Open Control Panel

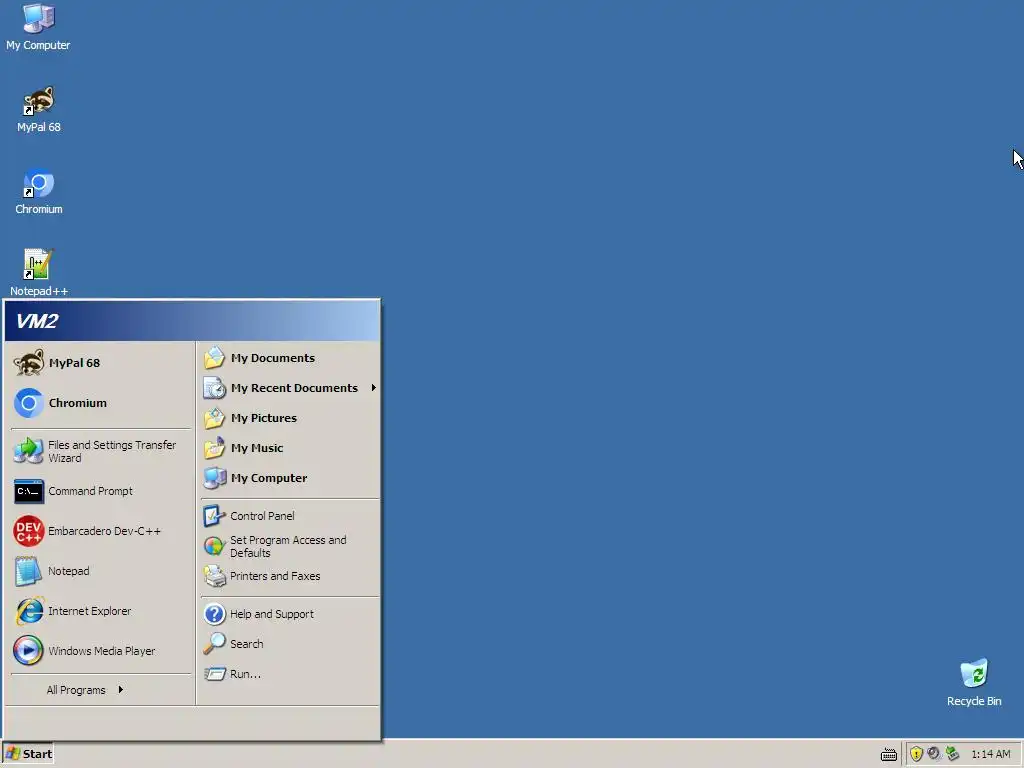[x=289, y=516]
